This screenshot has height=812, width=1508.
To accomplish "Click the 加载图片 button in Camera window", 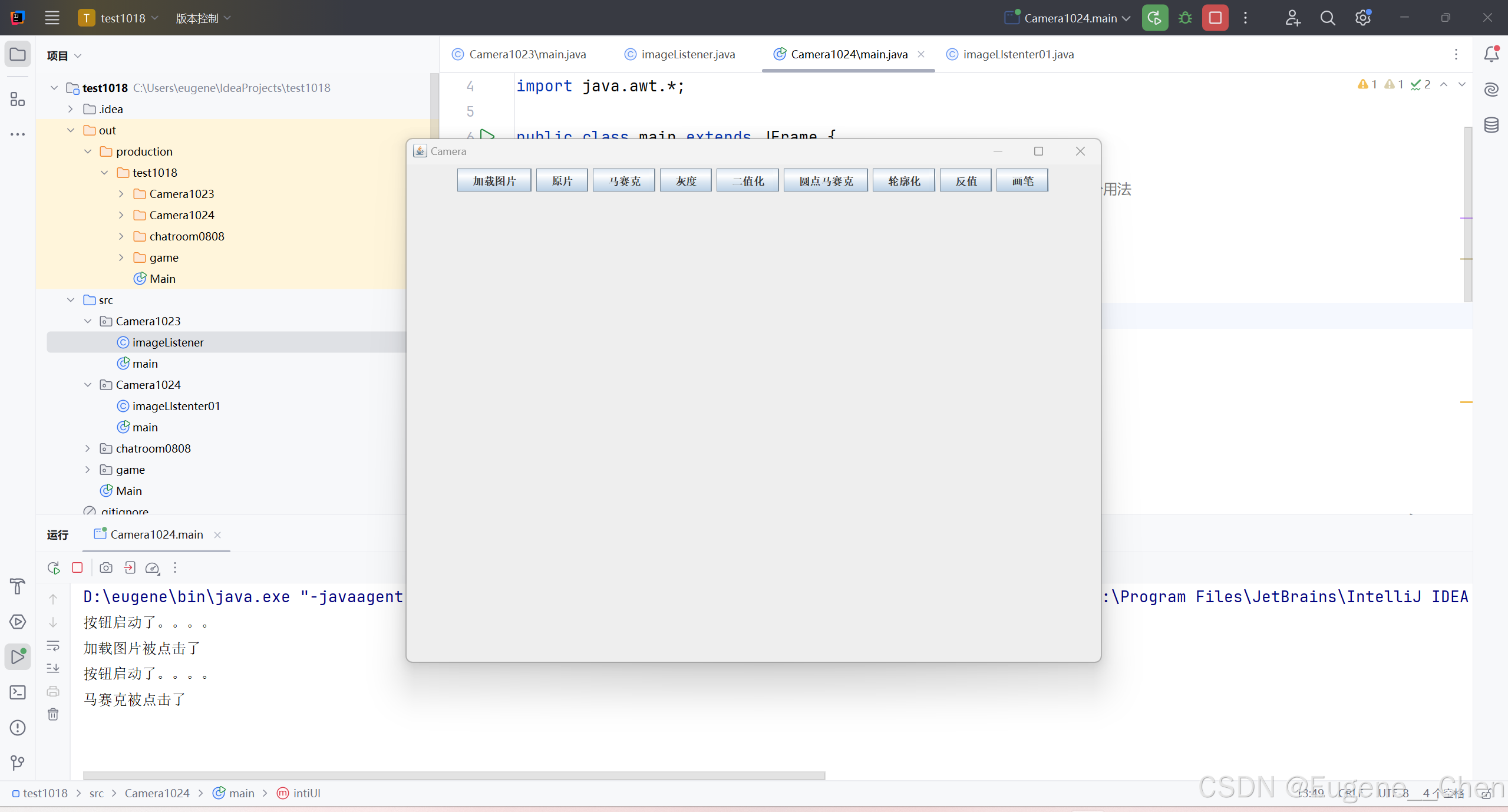I will click(494, 181).
